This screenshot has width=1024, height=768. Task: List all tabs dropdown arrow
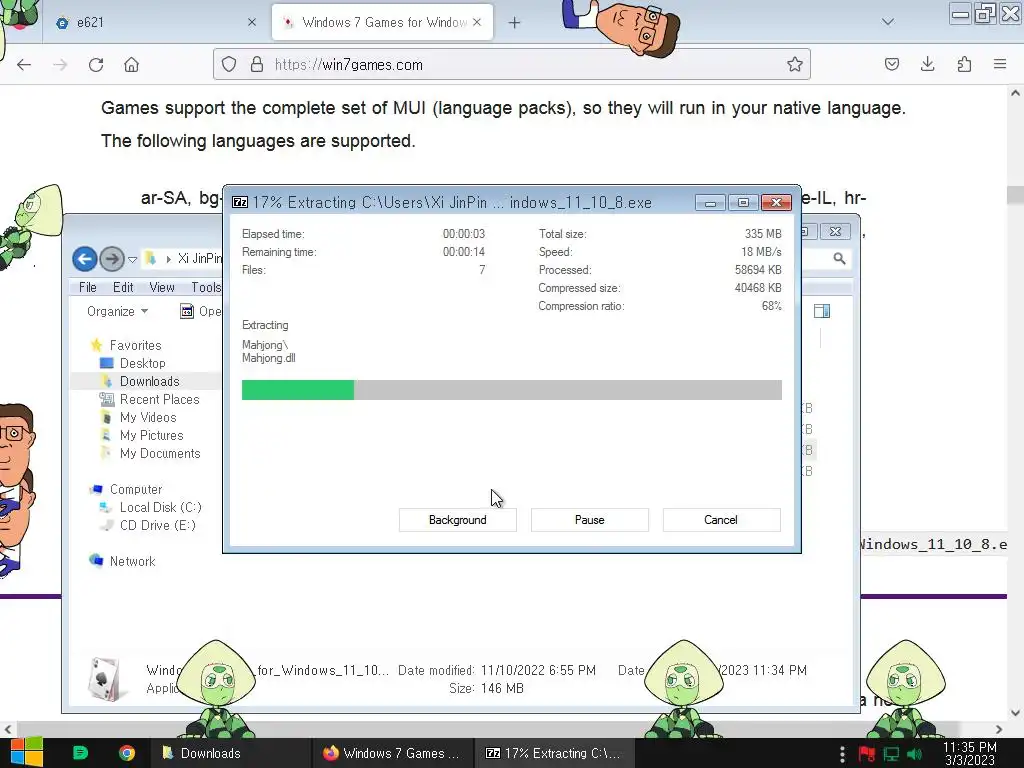point(888,22)
